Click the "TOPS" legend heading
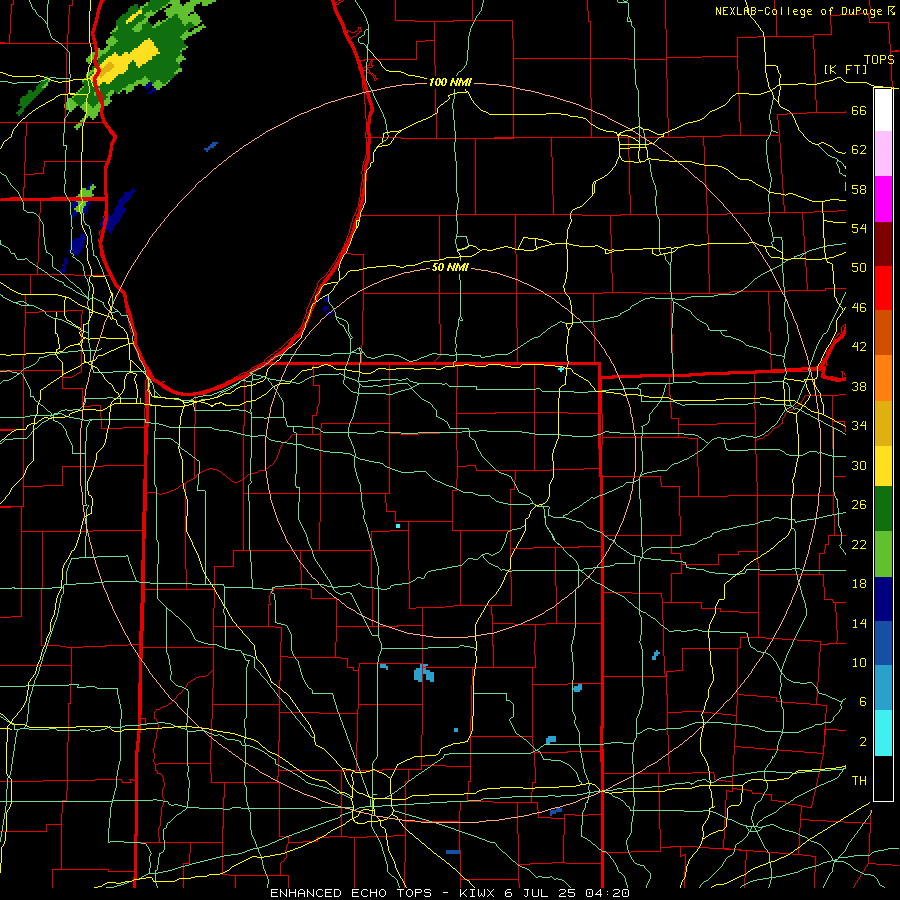Image resolution: width=900 pixels, height=900 pixels. coord(879,60)
